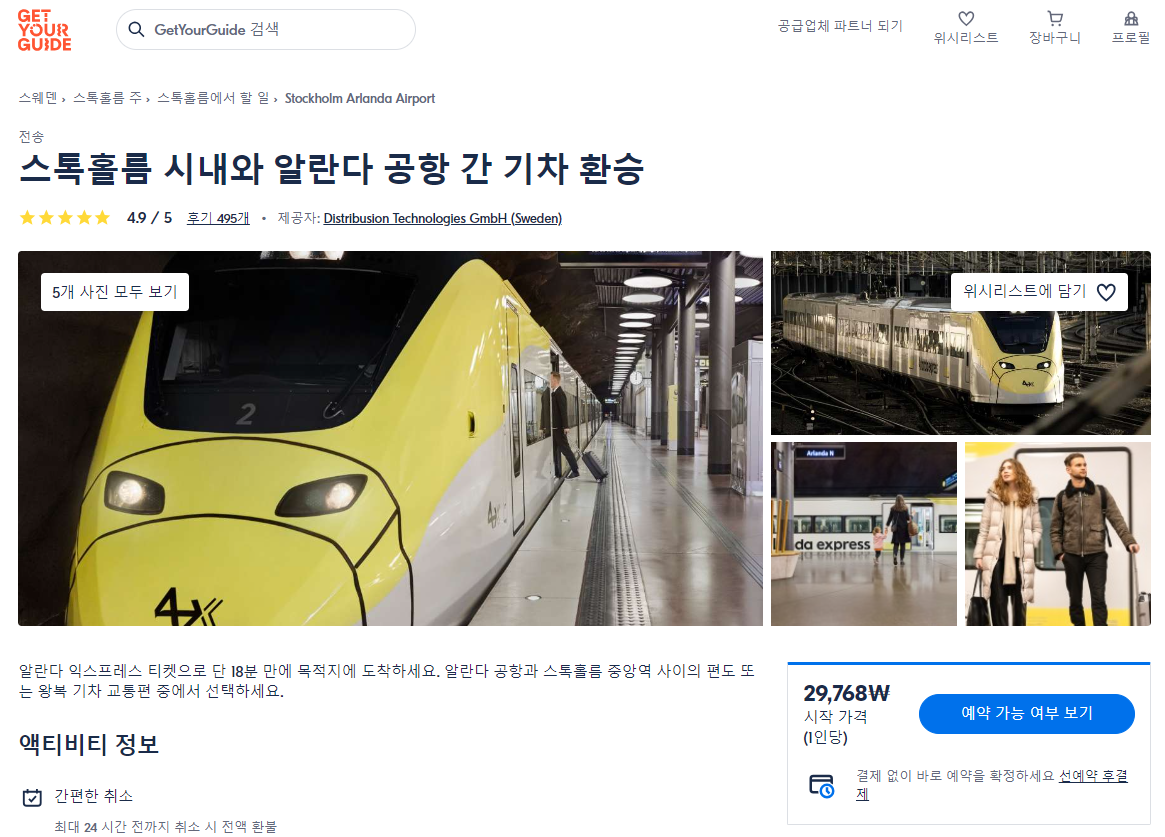Click the 5개 사진 모두 보기 button
Image resolution: width=1165 pixels, height=837 pixels.
click(x=115, y=292)
